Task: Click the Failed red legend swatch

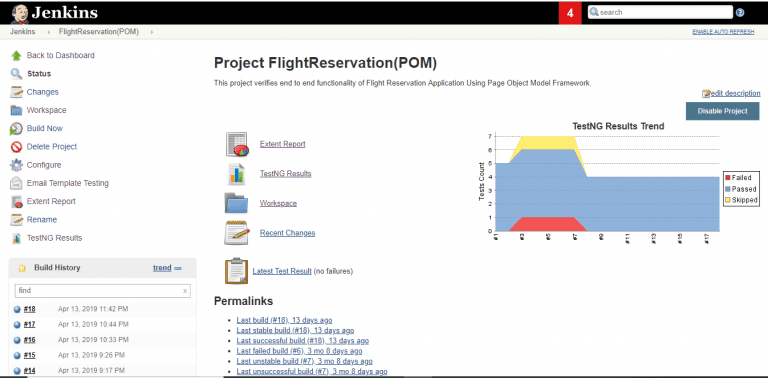Action: [x=727, y=178]
